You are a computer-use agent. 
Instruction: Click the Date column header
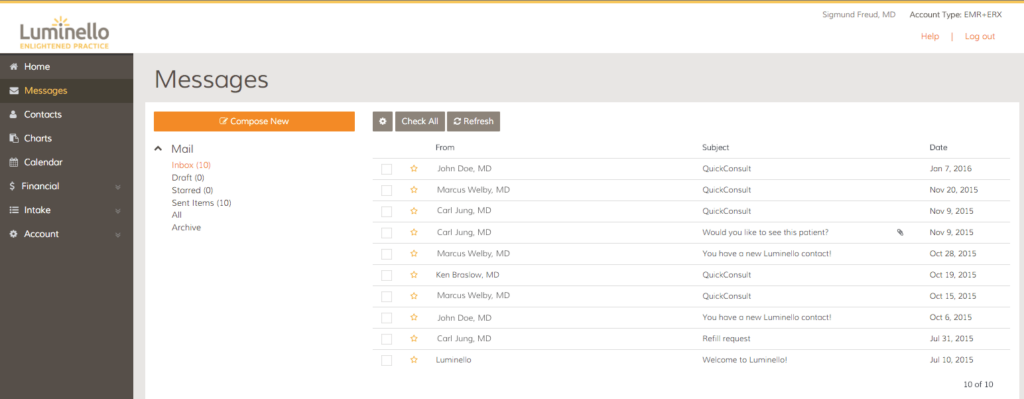pos(938,148)
